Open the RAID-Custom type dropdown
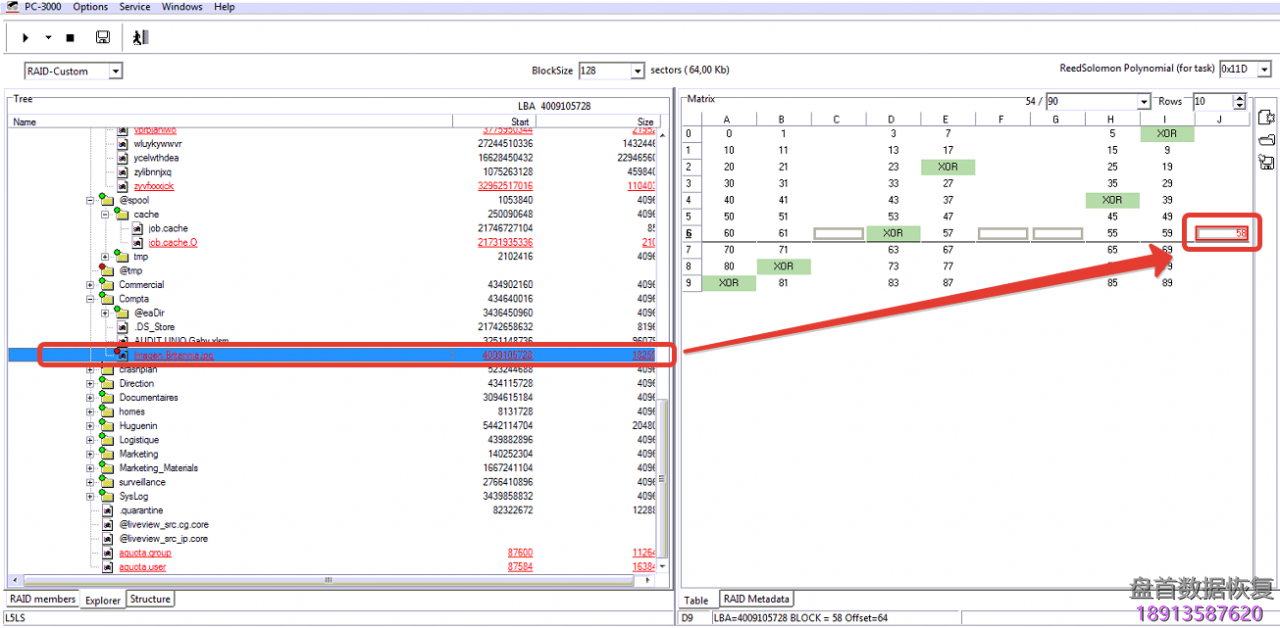Screen dimensions: 1280x628 (x=116, y=71)
